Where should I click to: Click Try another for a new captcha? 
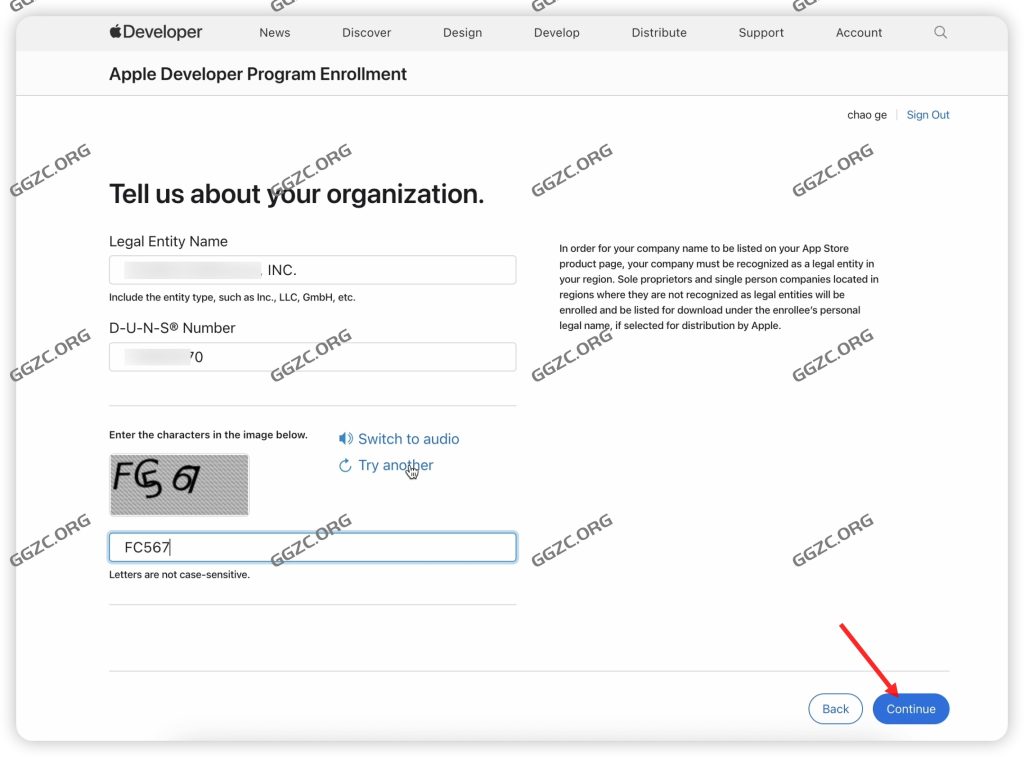(x=394, y=465)
